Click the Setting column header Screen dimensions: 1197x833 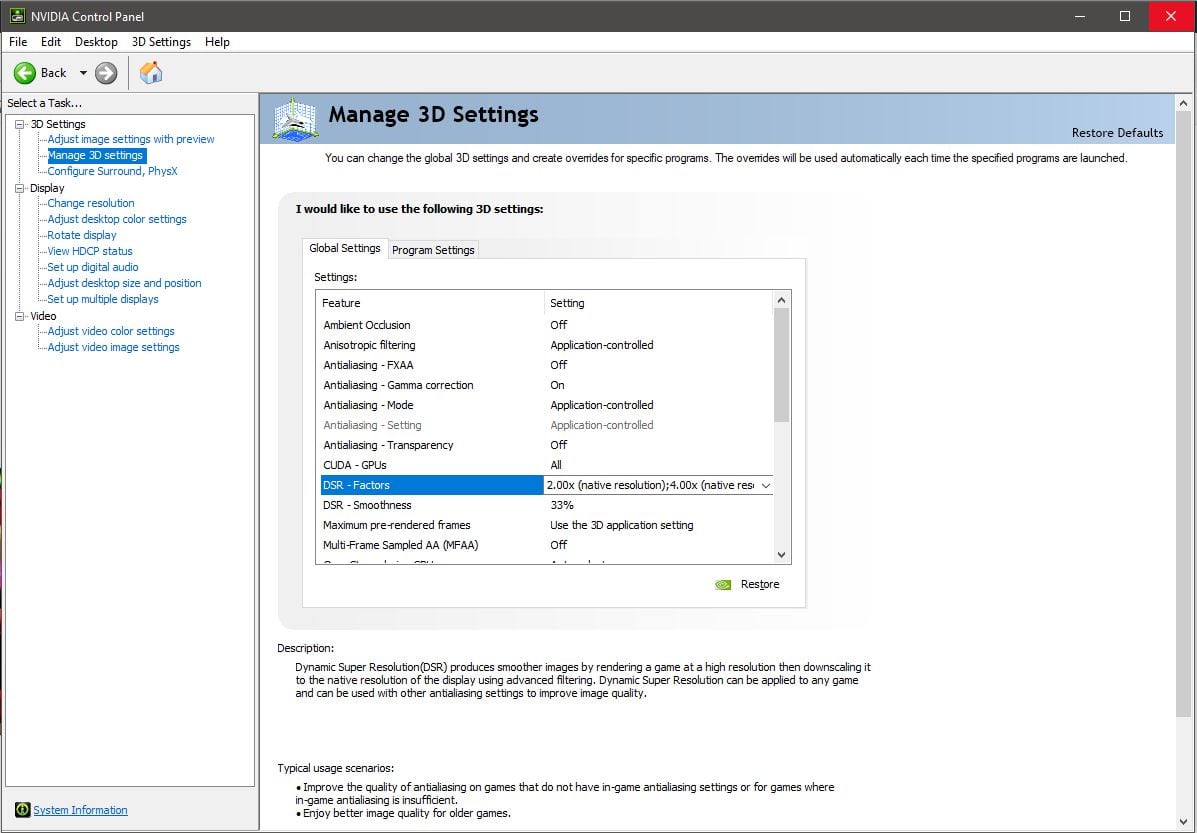(659, 303)
